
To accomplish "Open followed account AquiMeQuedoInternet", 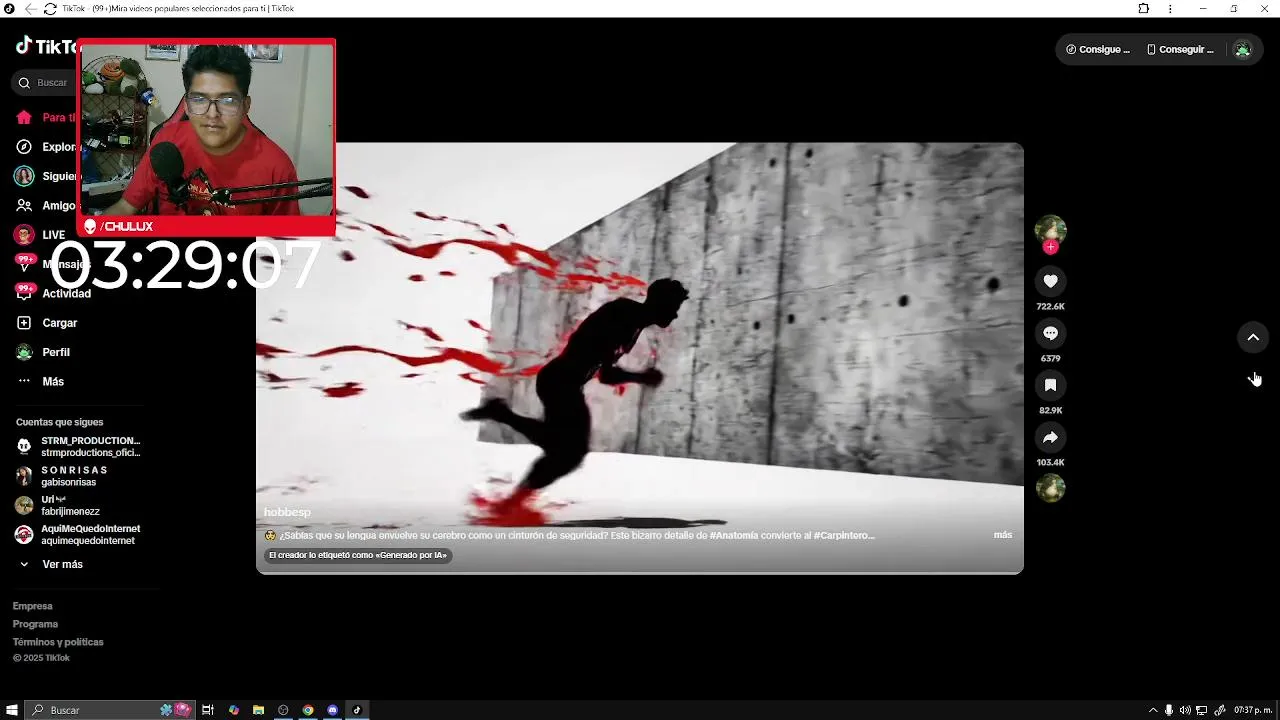I will click(x=78, y=534).
